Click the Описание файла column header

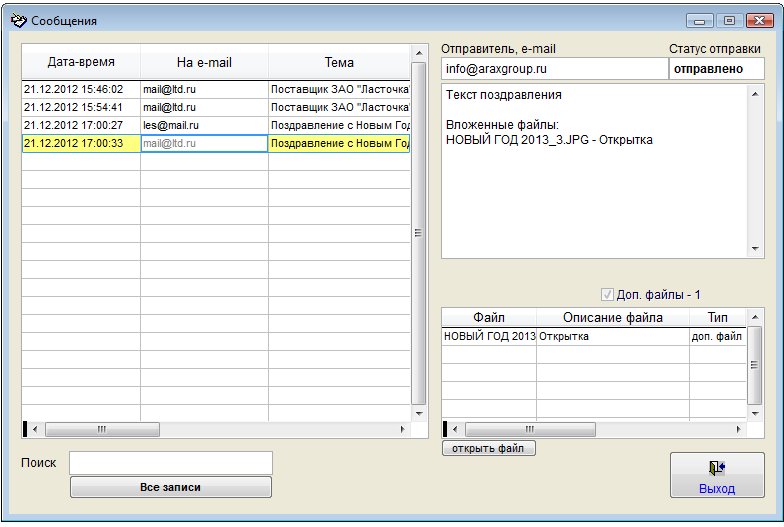pos(612,318)
